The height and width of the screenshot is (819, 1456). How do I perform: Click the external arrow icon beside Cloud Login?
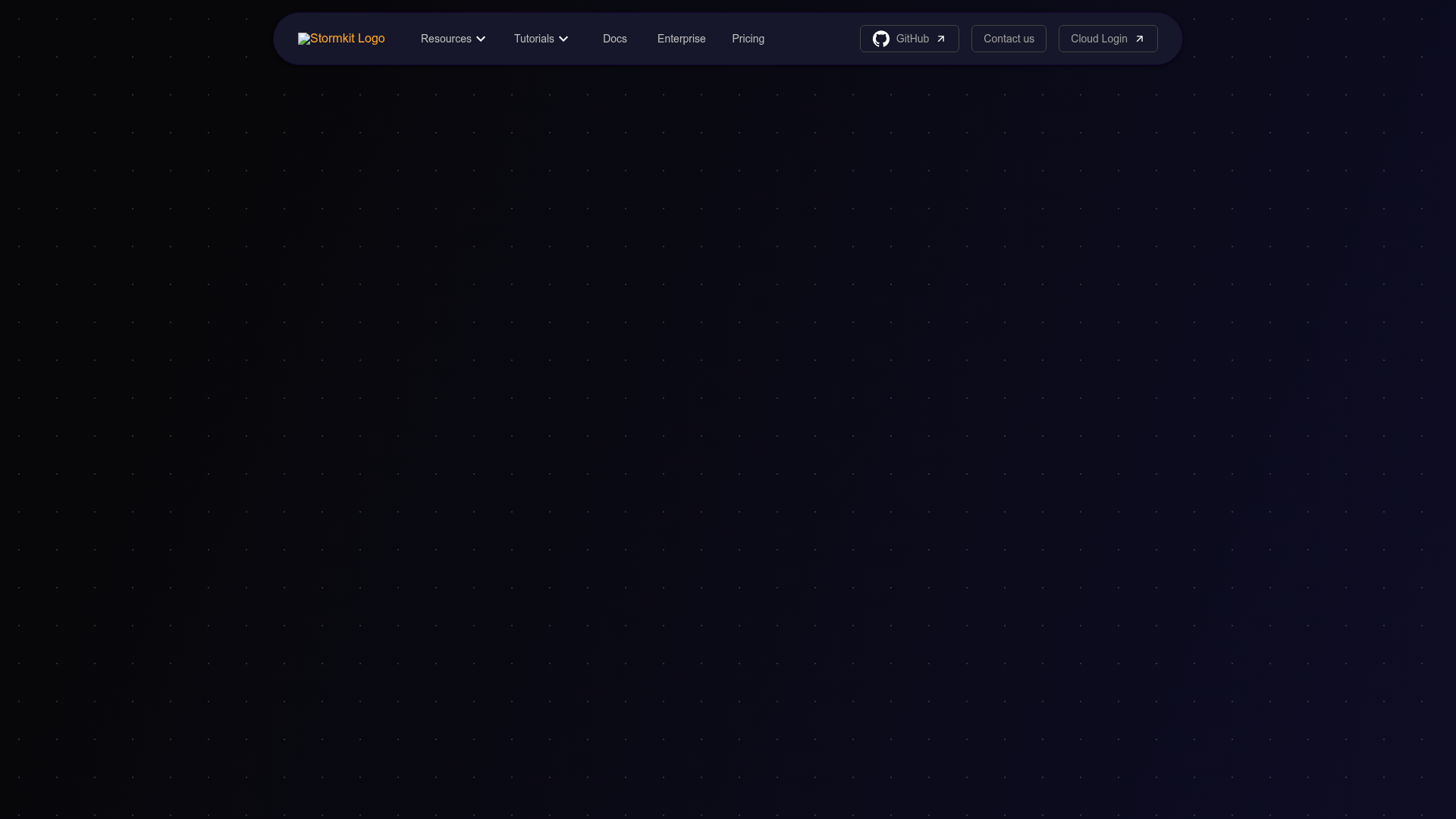tap(1139, 39)
